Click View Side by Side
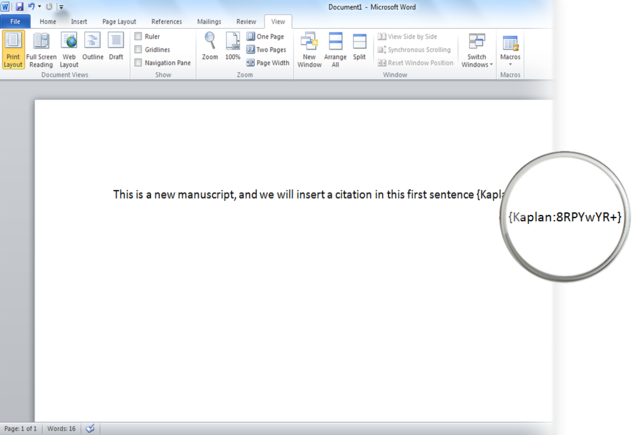The width and height of the screenshot is (640, 435). (x=407, y=36)
